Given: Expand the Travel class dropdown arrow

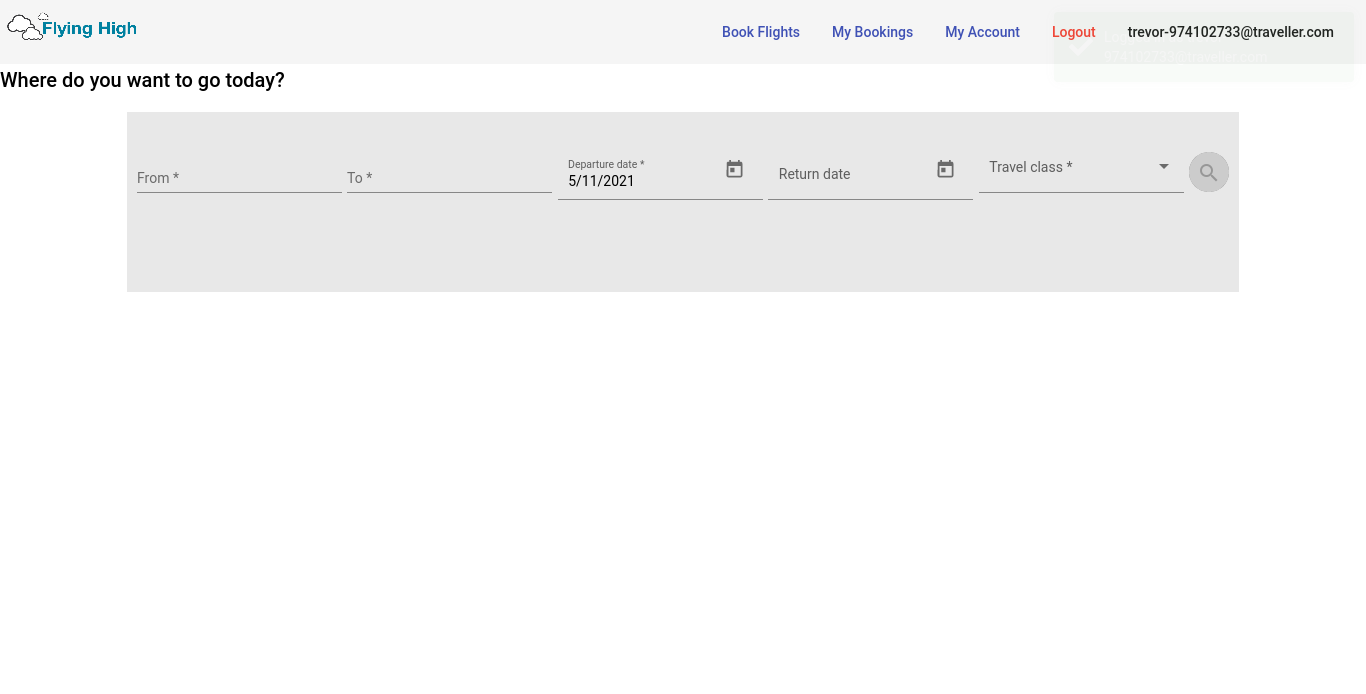Looking at the screenshot, I should pyautogui.click(x=1163, y=167).
